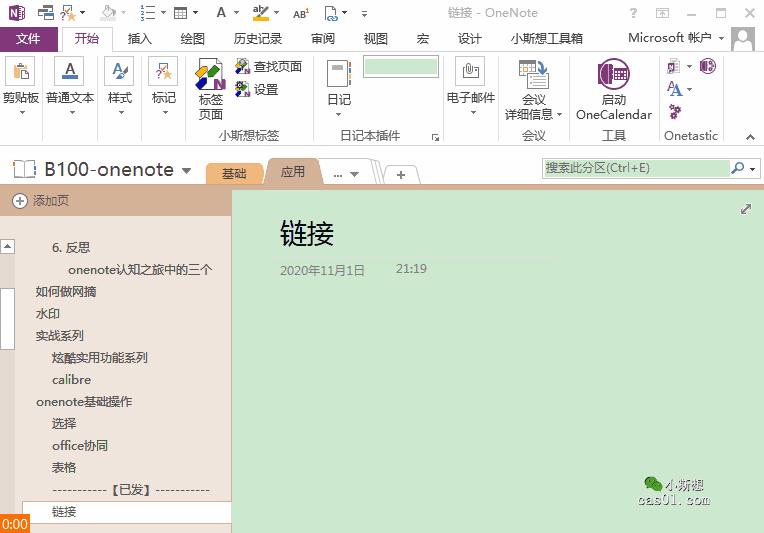The image size is (764, 533).
Task: Click the page list scrollbar thumb
Action: 7,319
